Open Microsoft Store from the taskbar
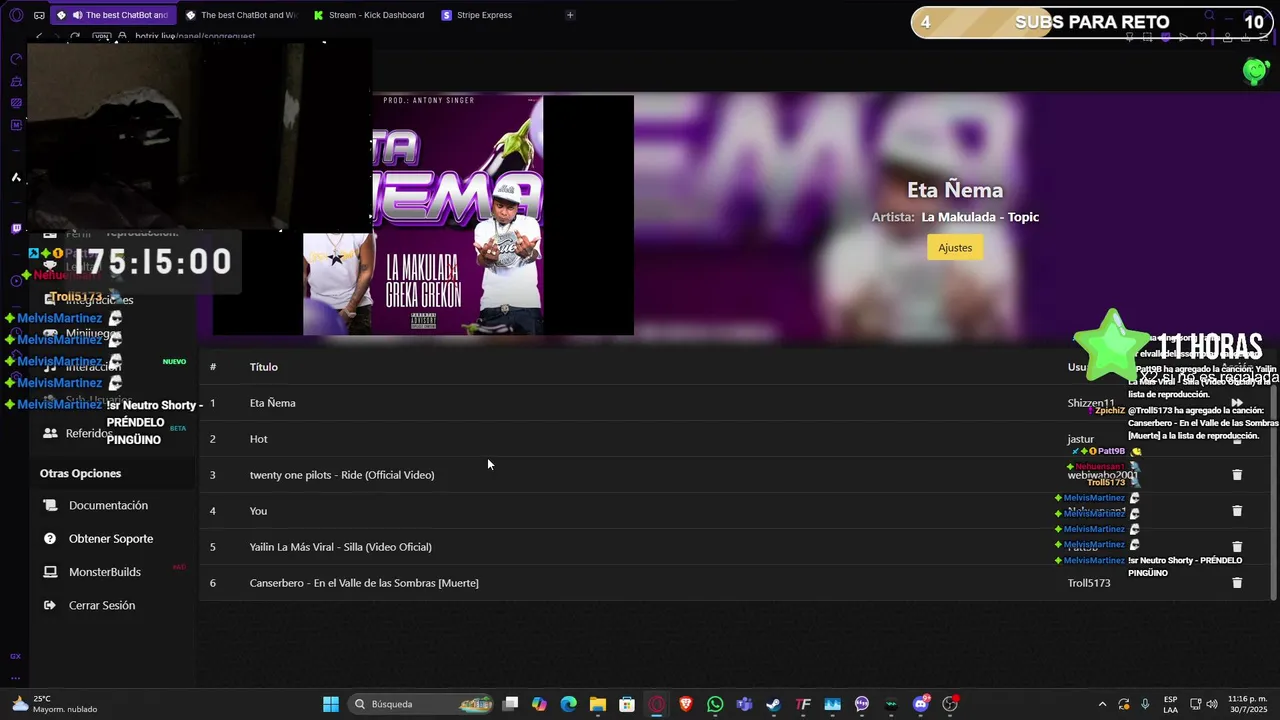Screen dimensions: 1280x720 [x=627, y=704]
